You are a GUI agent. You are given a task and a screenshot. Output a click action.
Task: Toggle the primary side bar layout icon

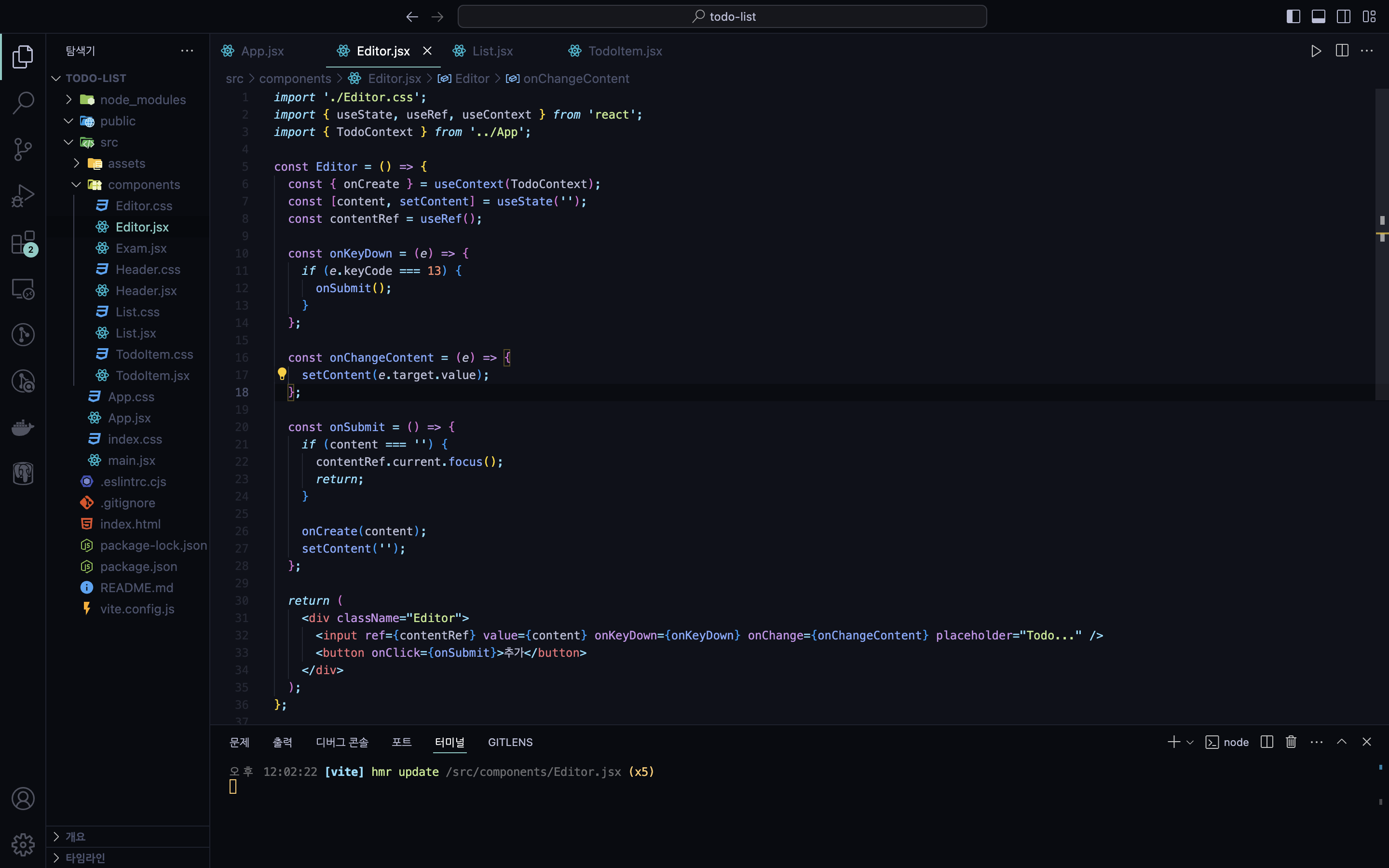(1293, 17)
